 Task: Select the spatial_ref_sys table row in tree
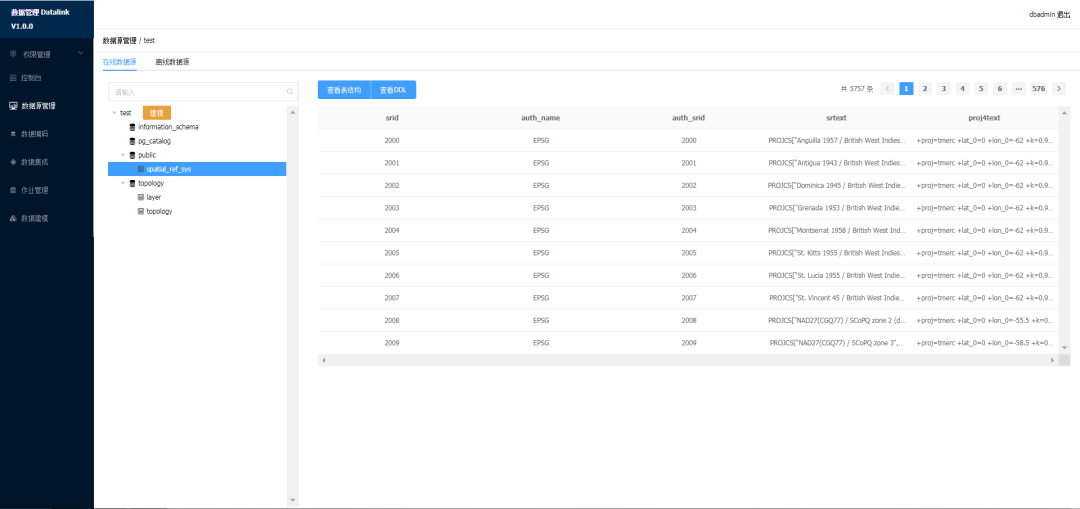pos(197,169)
